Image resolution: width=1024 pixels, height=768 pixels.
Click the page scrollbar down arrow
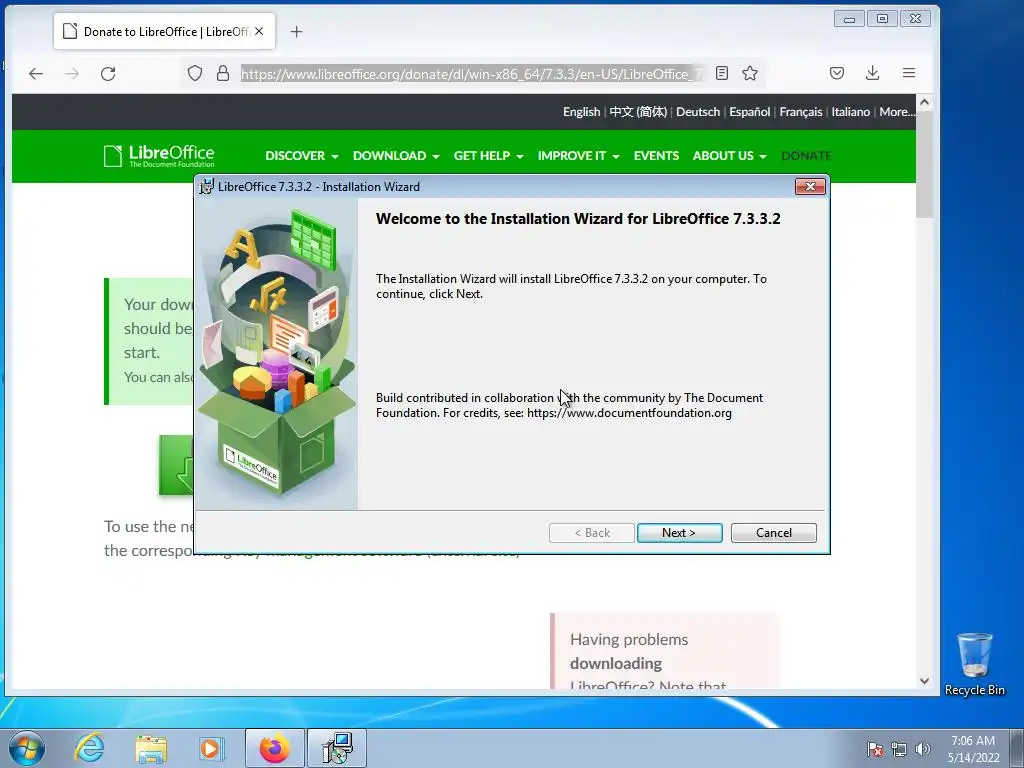coord(924,680)
